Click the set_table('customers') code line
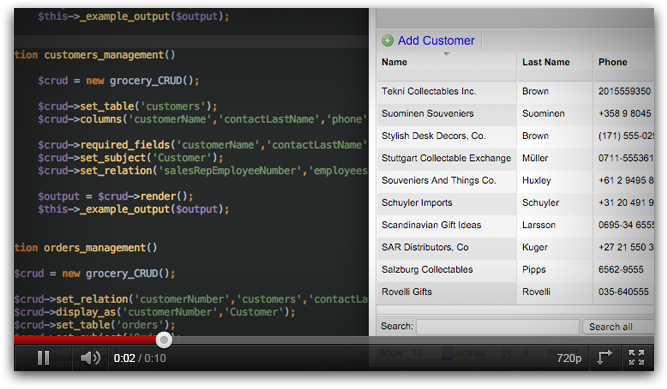667x389 pixels. (128, 106)
